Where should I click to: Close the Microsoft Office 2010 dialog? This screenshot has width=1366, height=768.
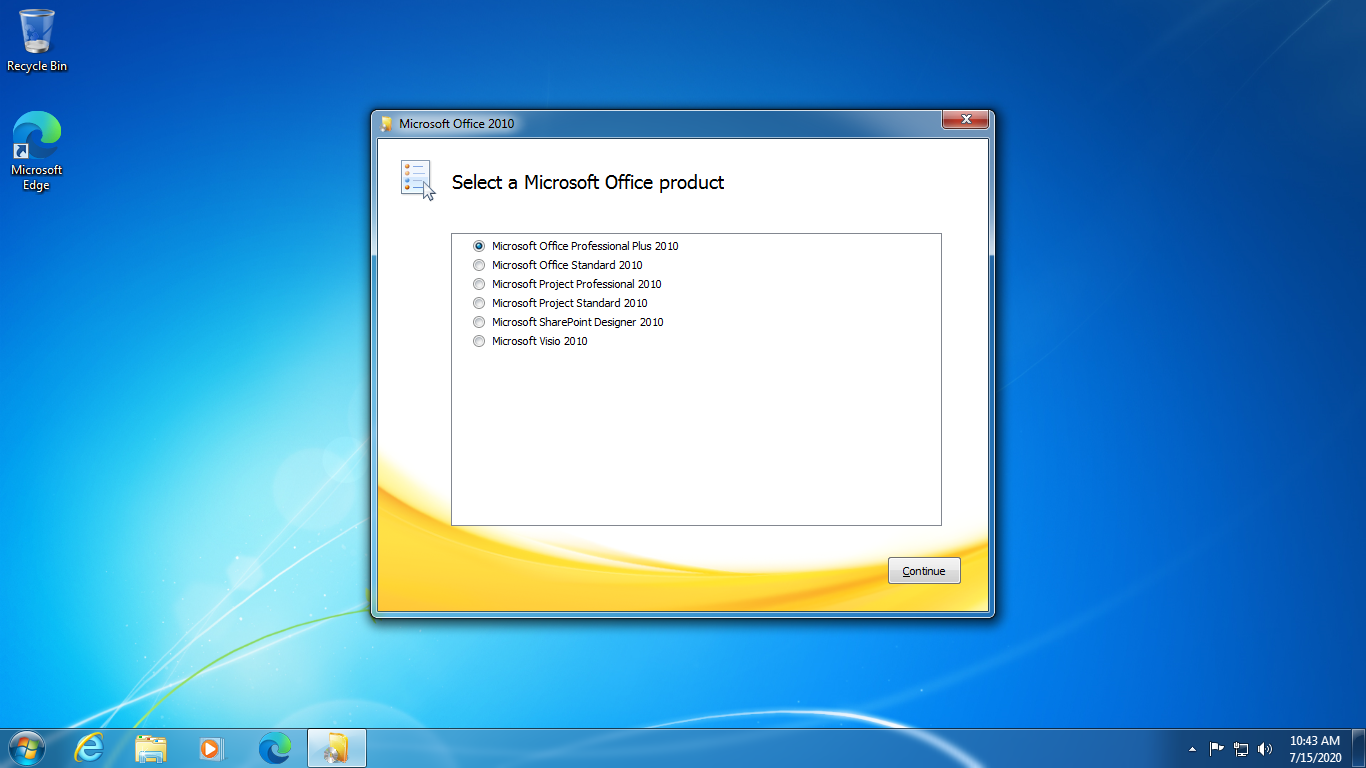966,120
